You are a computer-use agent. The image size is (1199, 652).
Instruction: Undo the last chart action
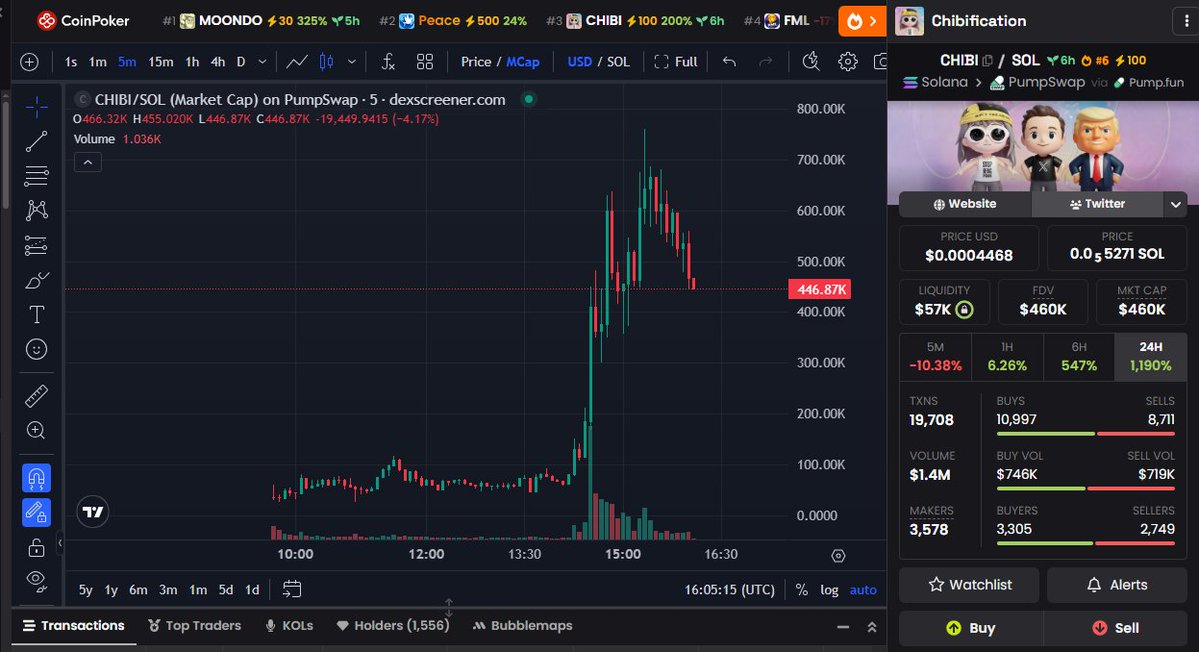click(x=729, y=62)
